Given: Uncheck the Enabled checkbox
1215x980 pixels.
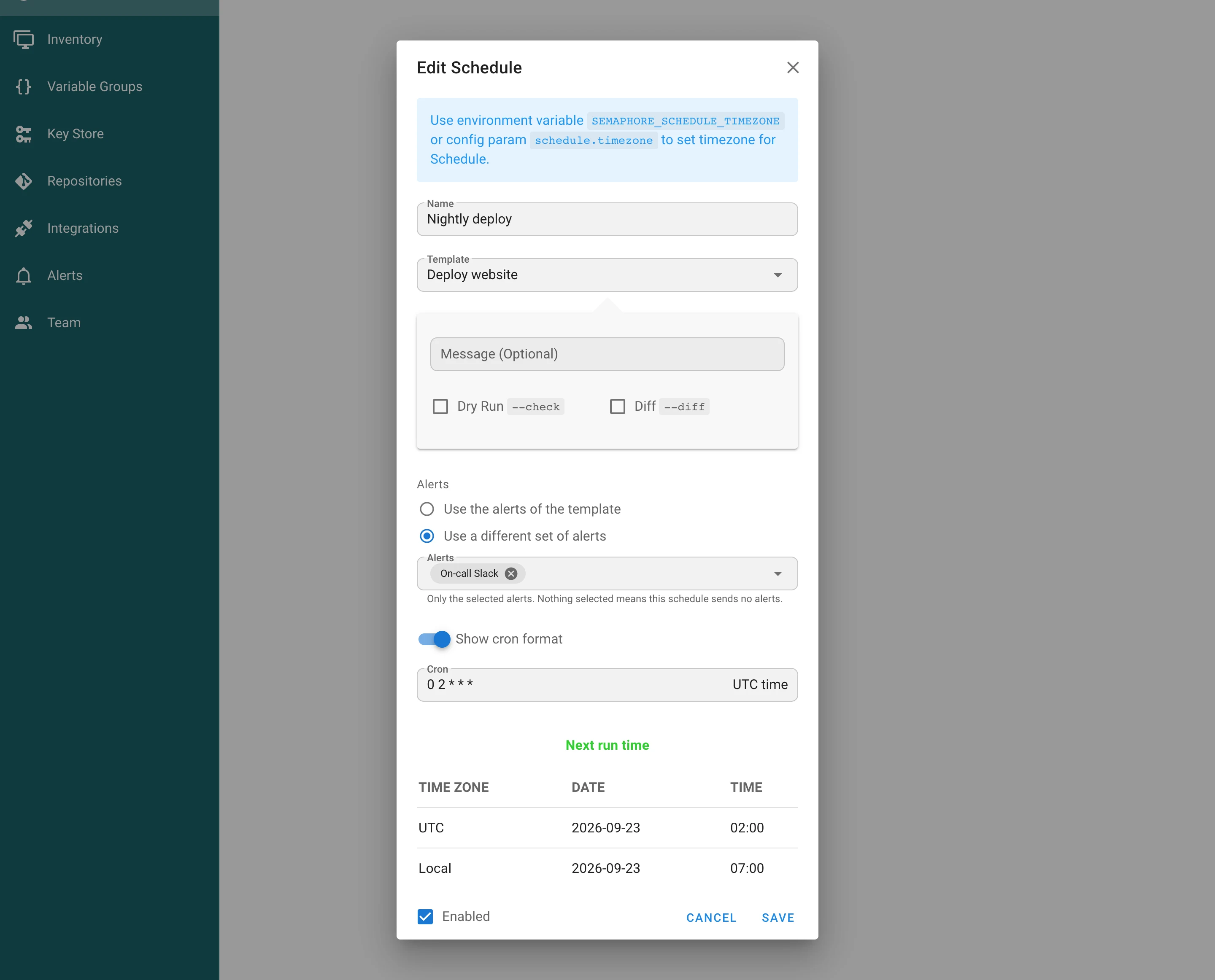Looking at the screenshot, I should click(x=425, y=916).
